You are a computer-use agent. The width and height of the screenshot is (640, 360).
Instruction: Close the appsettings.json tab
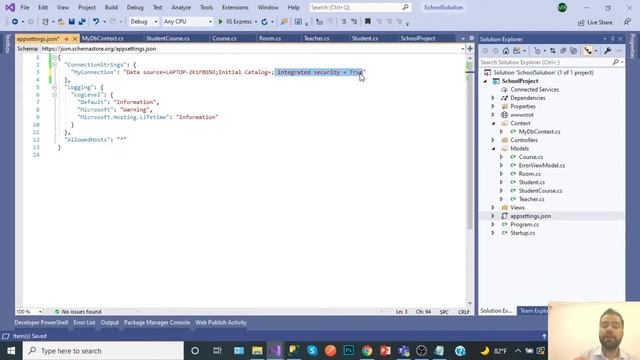tap(75, 39)
